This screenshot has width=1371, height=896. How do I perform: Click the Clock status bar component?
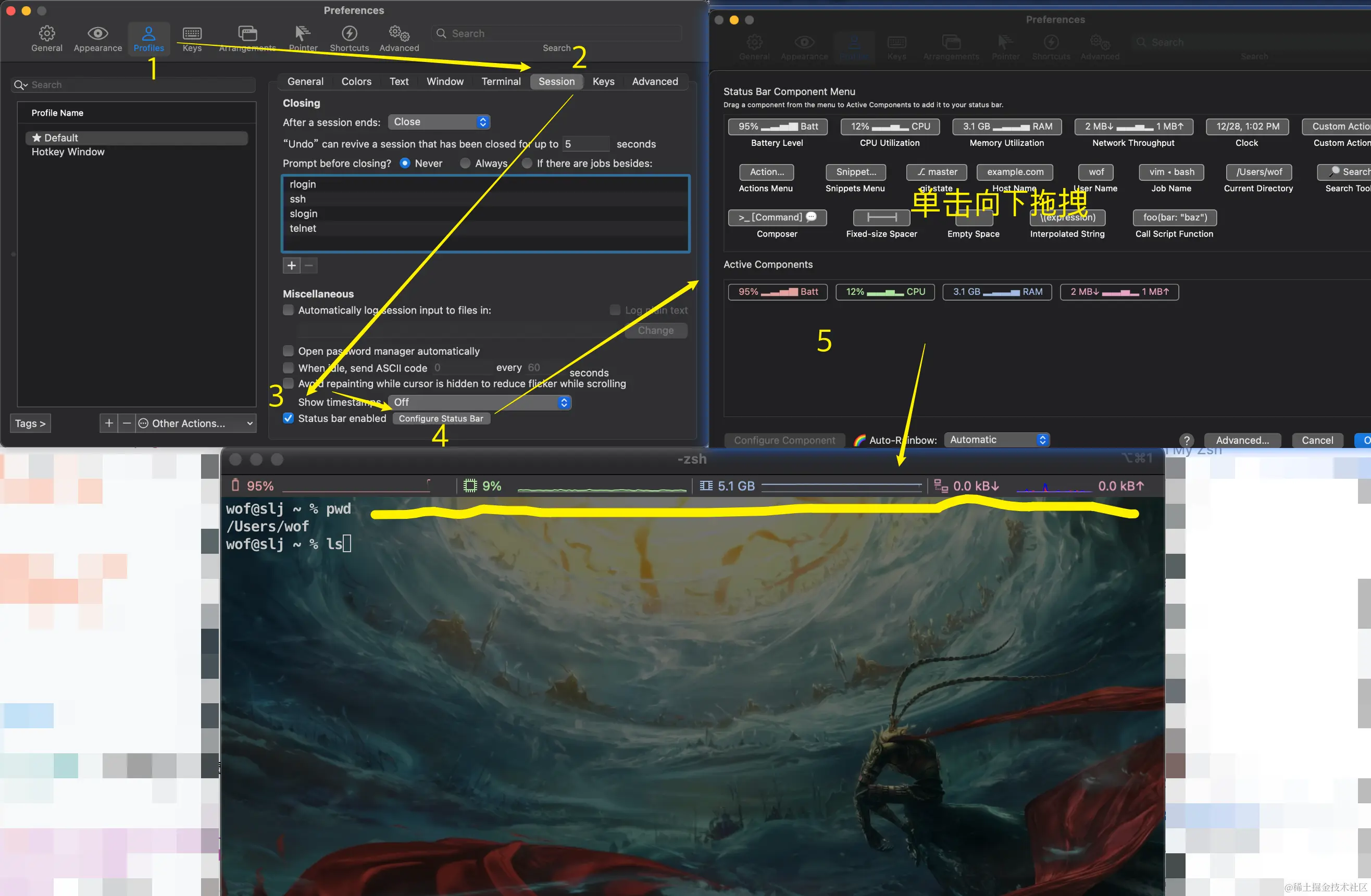tap(1247, 127)
